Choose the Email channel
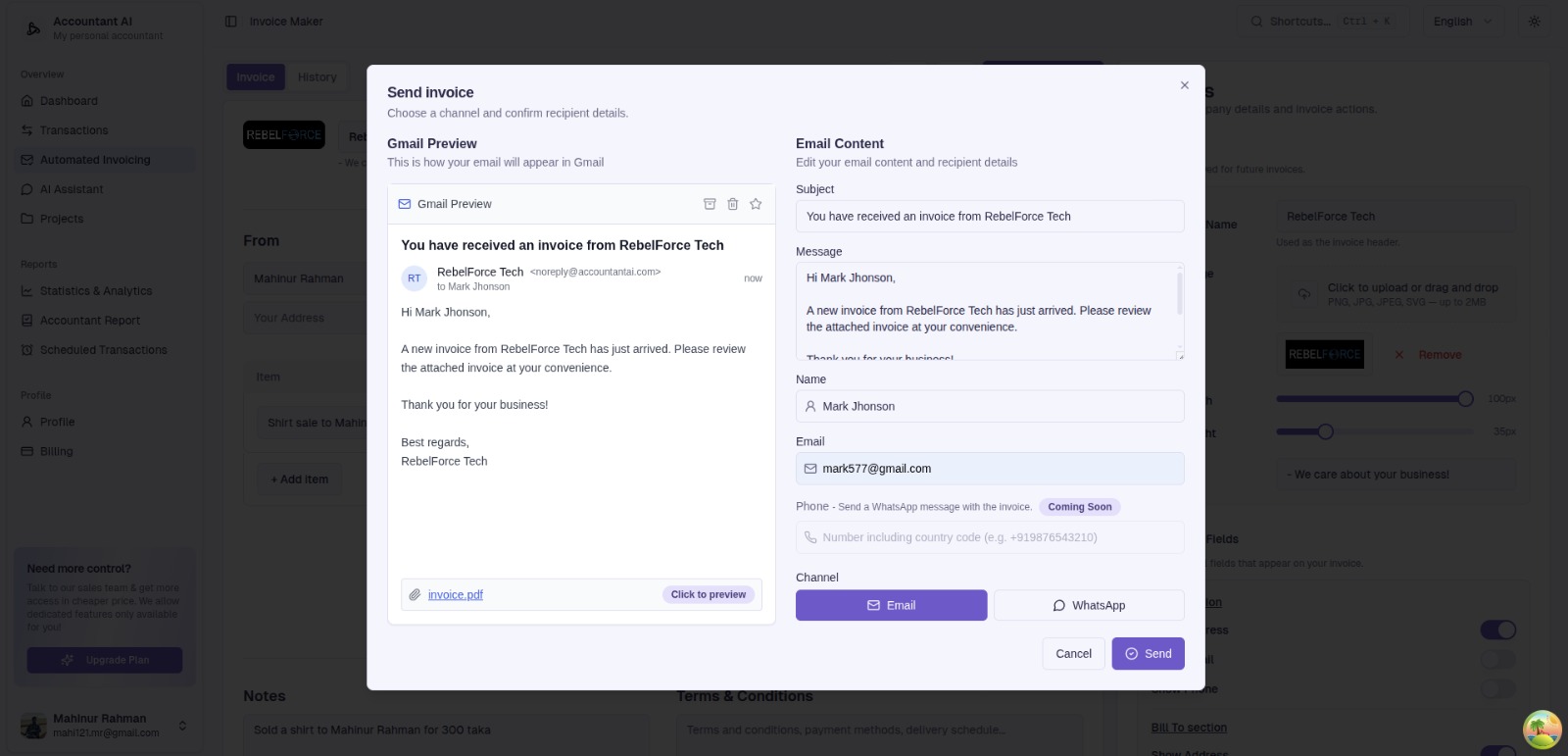This screenshot has height=756, width=1568. click(891, 605)
